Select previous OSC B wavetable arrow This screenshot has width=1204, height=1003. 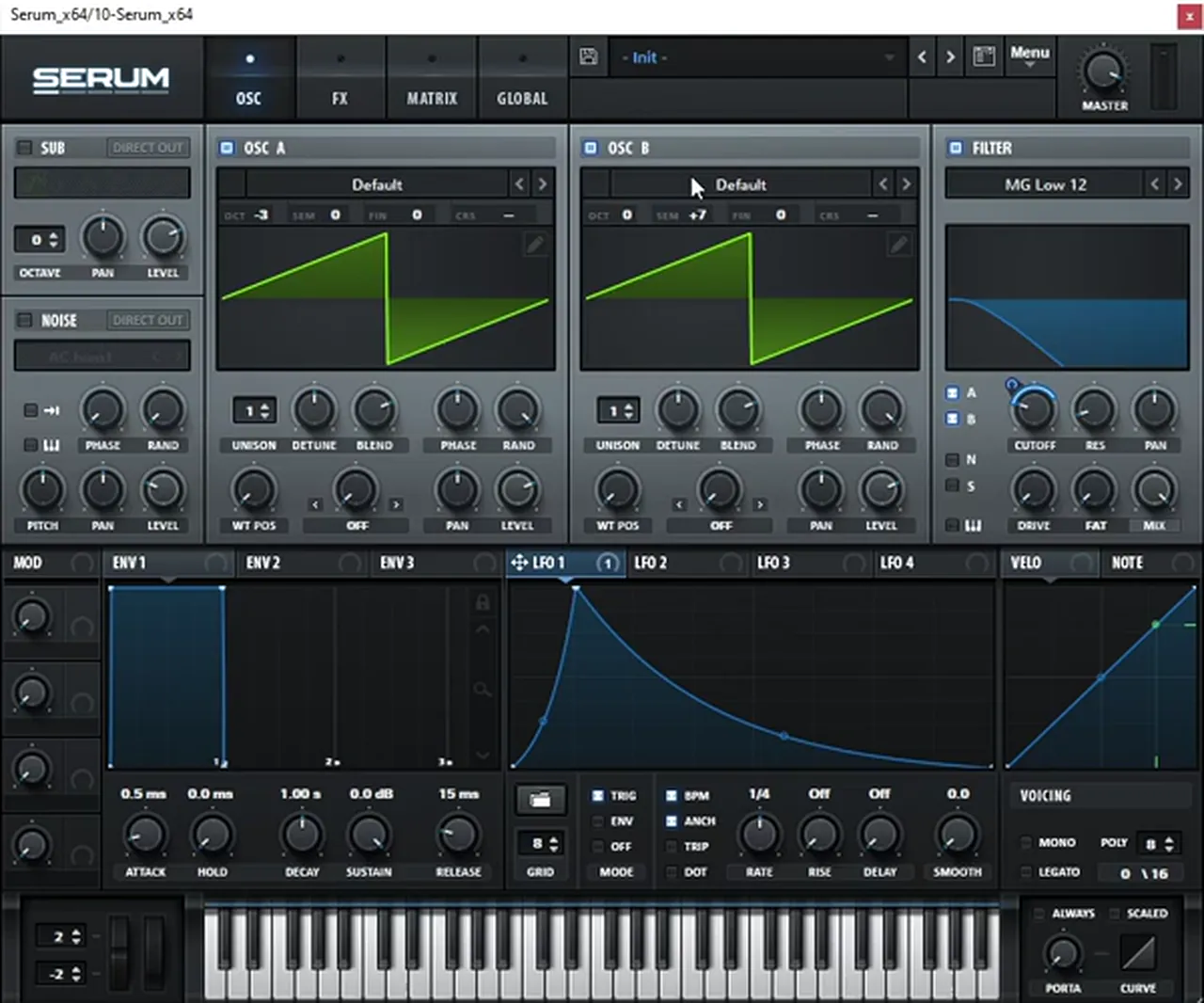[x=883, y=184]
